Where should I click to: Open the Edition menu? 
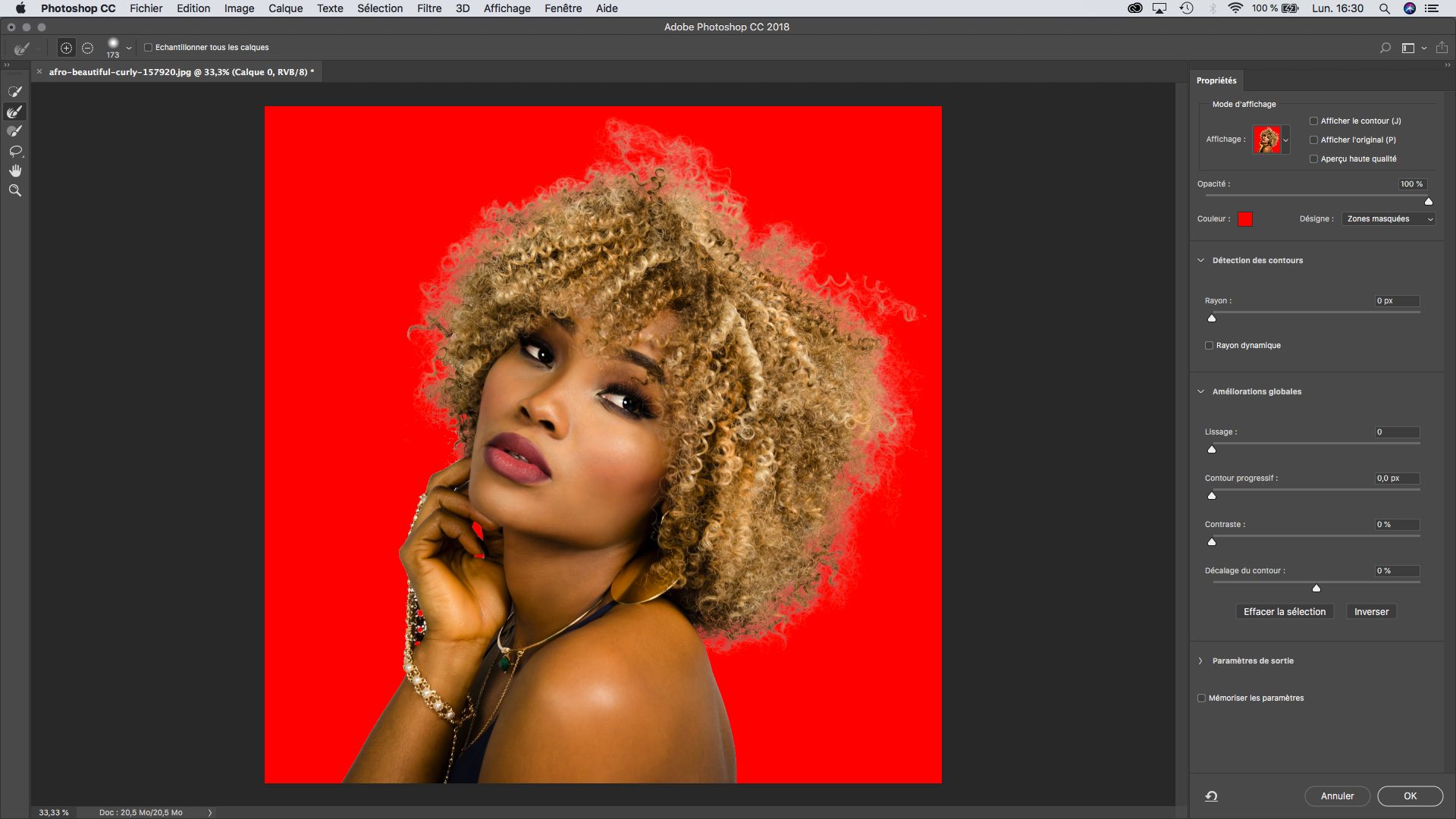click(x=193, y=8)
